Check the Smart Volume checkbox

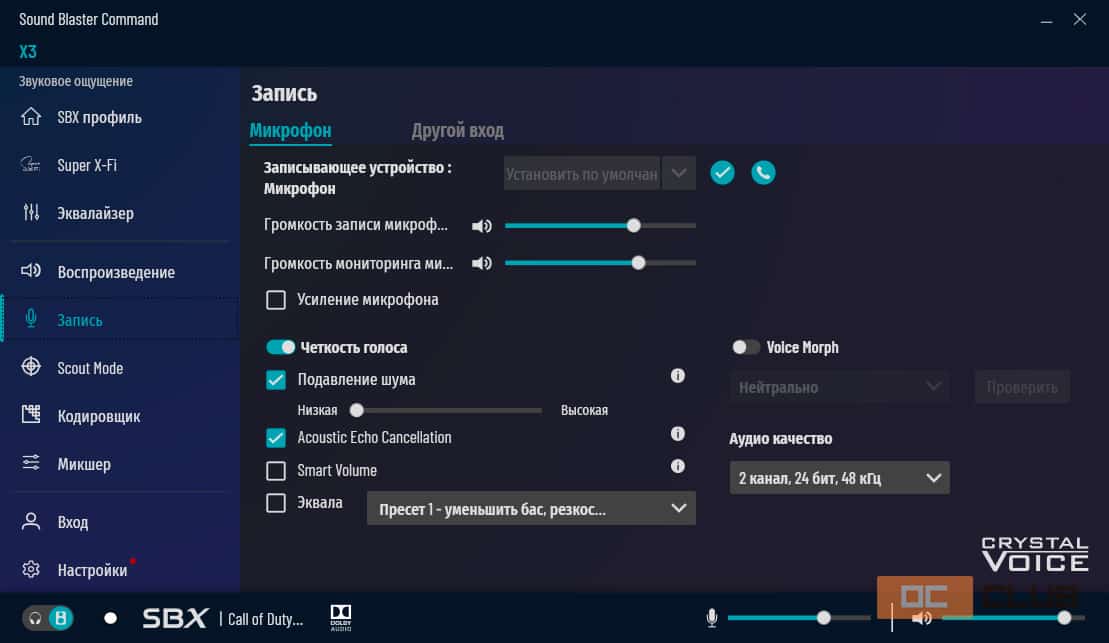[276, 470]
